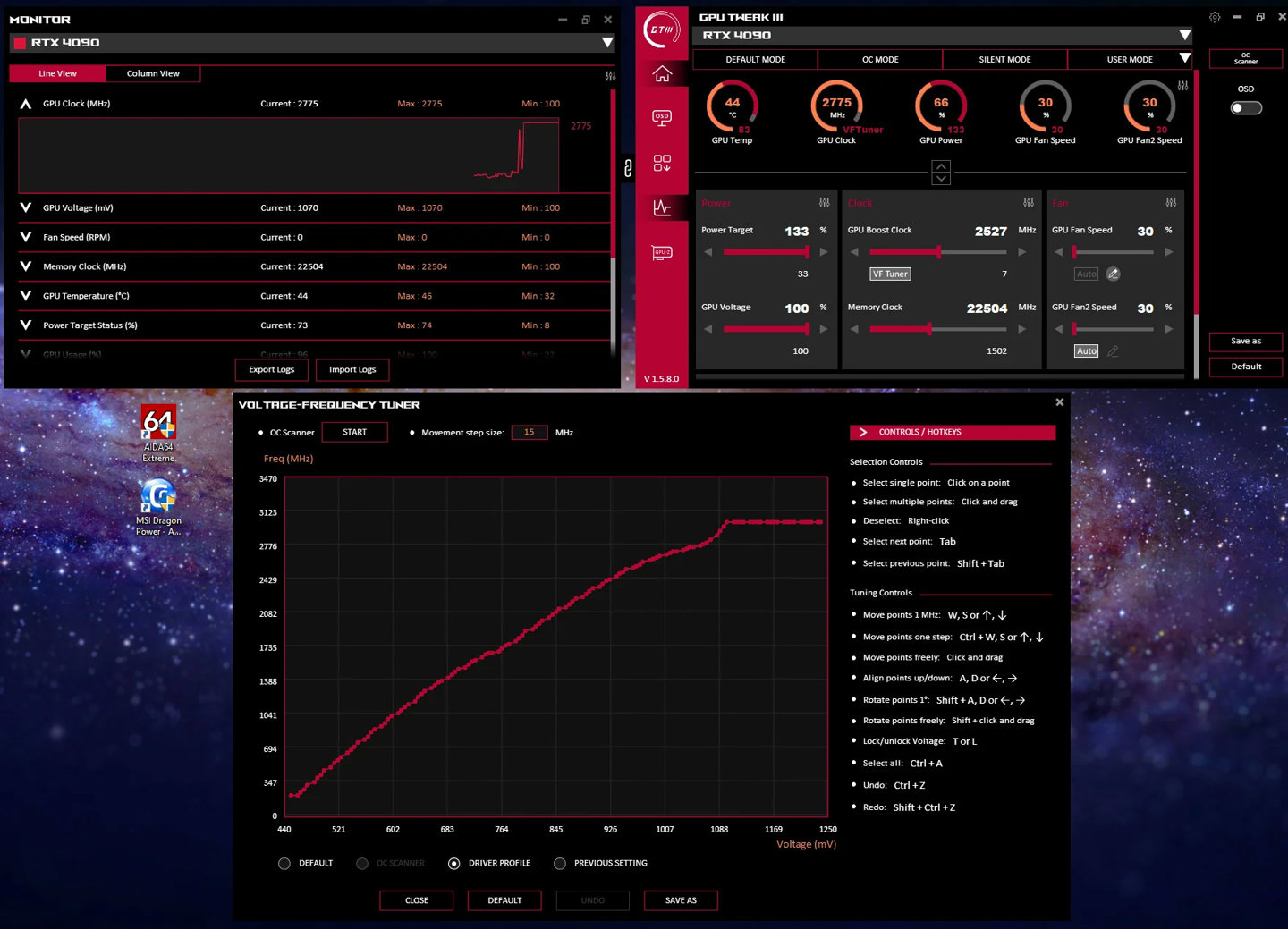The height and width of the screenshot is (929, 1288).
Task: Open GPU Tweak settings gear
Action: [x=1215, y=17]
